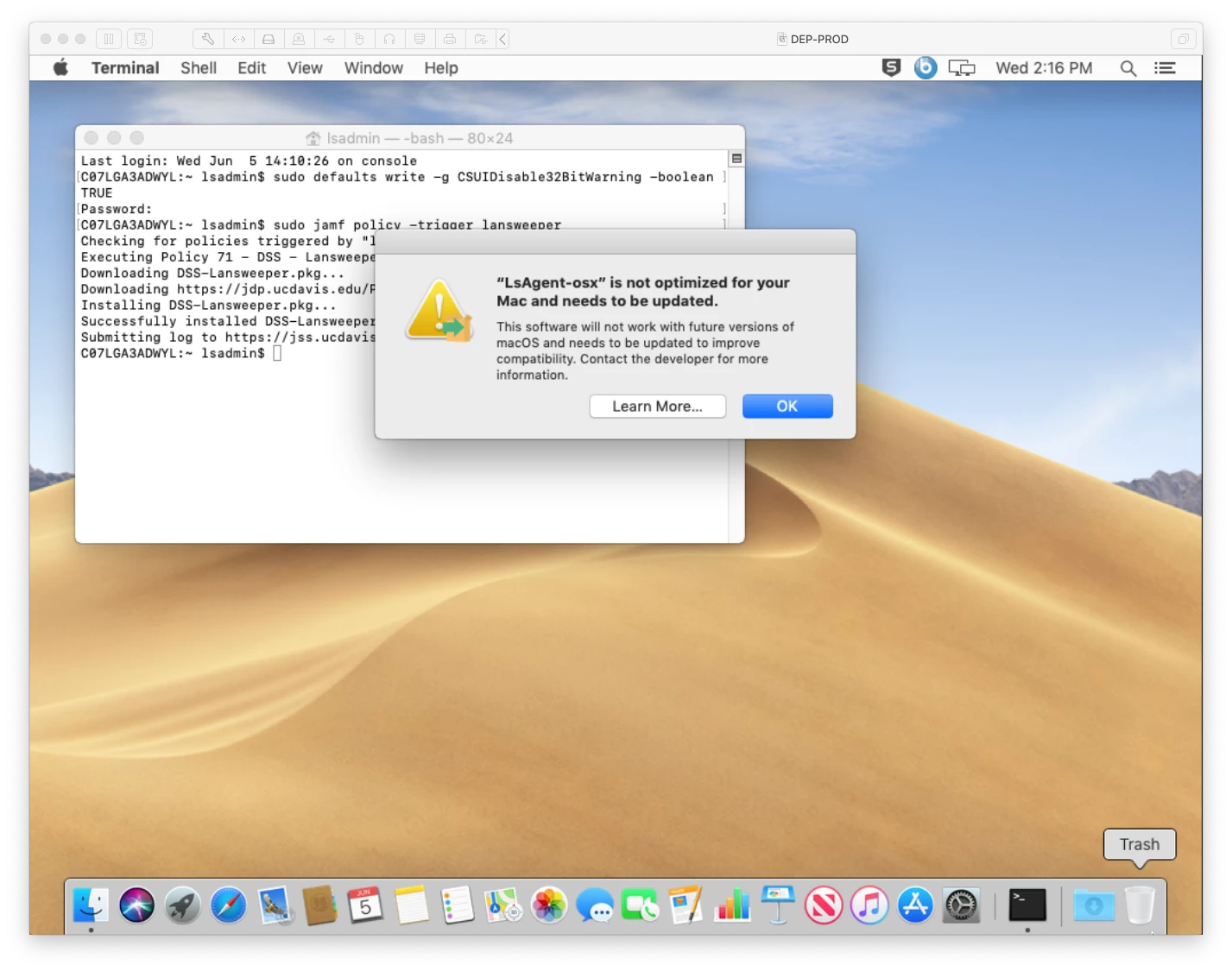
Task: Click the window-mode button right of the DEP-PROD title
Action: point(1183,39)
